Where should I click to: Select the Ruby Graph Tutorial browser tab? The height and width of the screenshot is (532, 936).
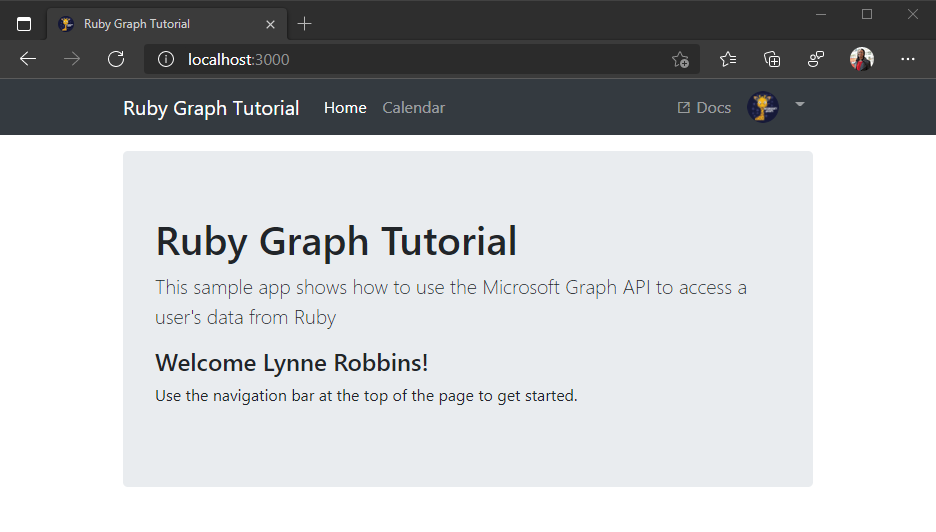coord(167,24)
